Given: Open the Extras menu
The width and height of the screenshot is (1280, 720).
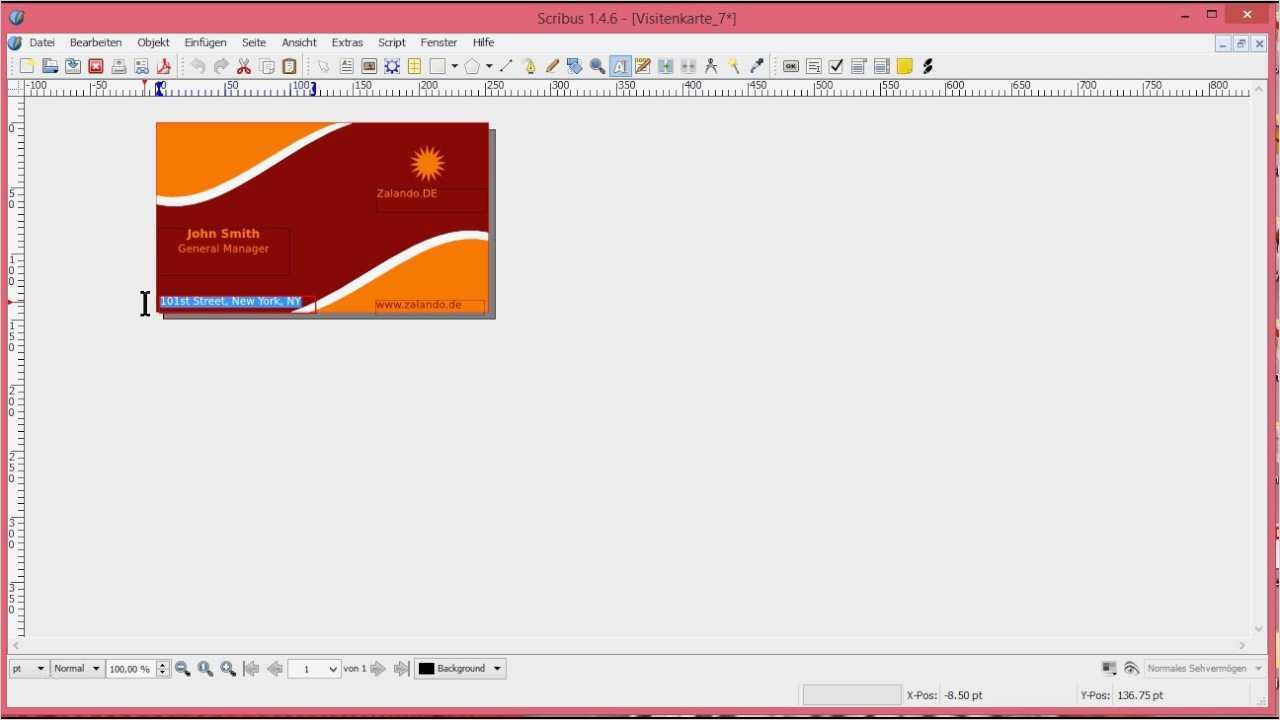Looking at the screenshot, I should point(347,43).
